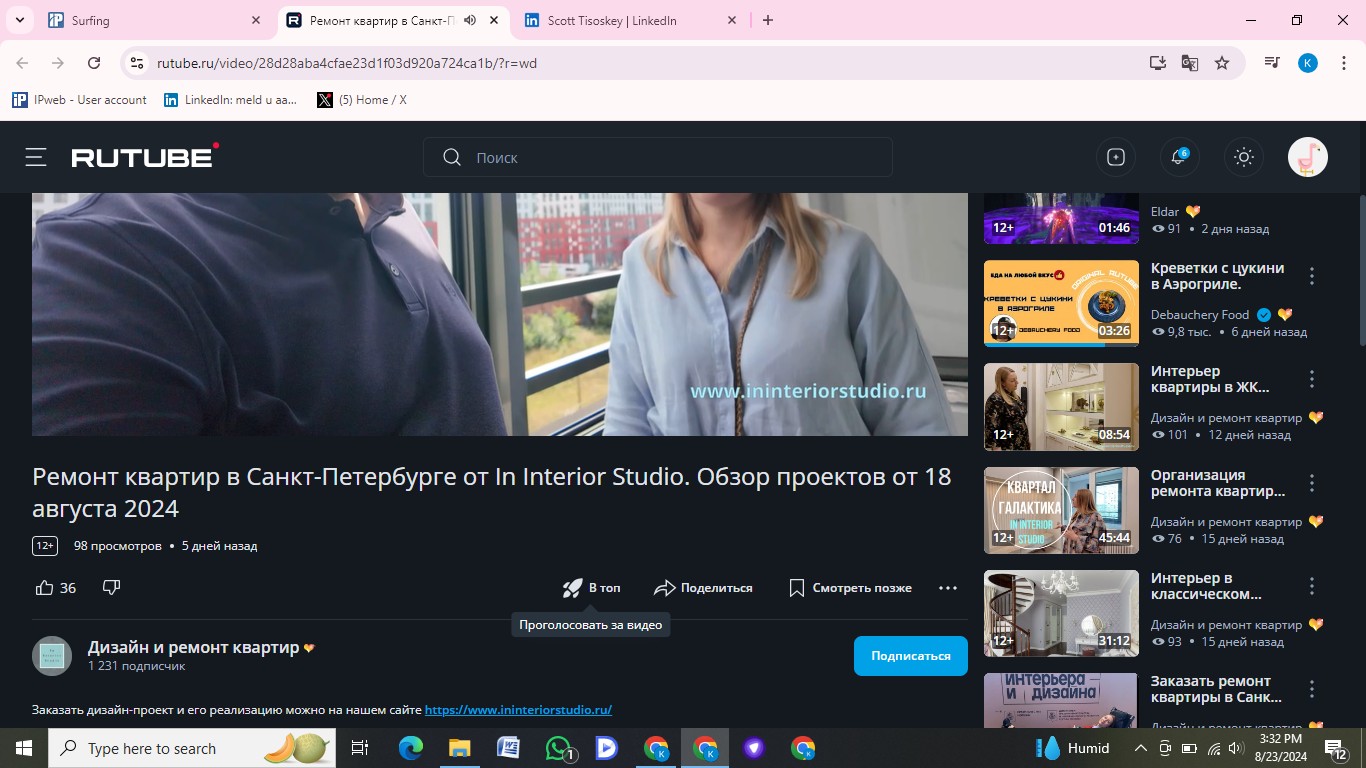Viewport: 1366px width, 768px height.
Task: Open media controls icon in toolbar
Action: 1271,63
